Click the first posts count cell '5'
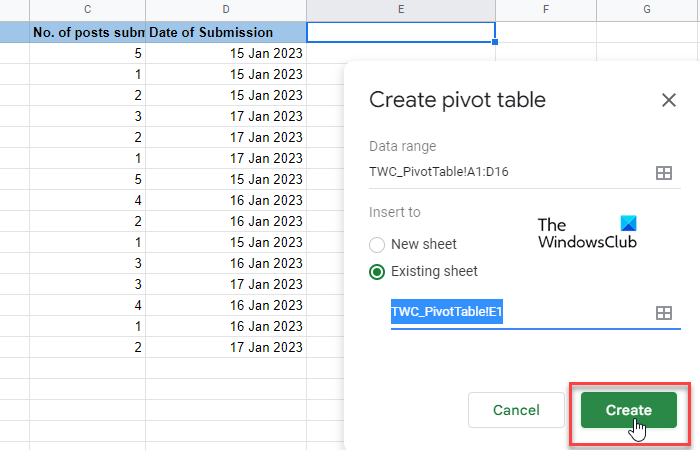The image size is (700, 450). coord(88,53)
